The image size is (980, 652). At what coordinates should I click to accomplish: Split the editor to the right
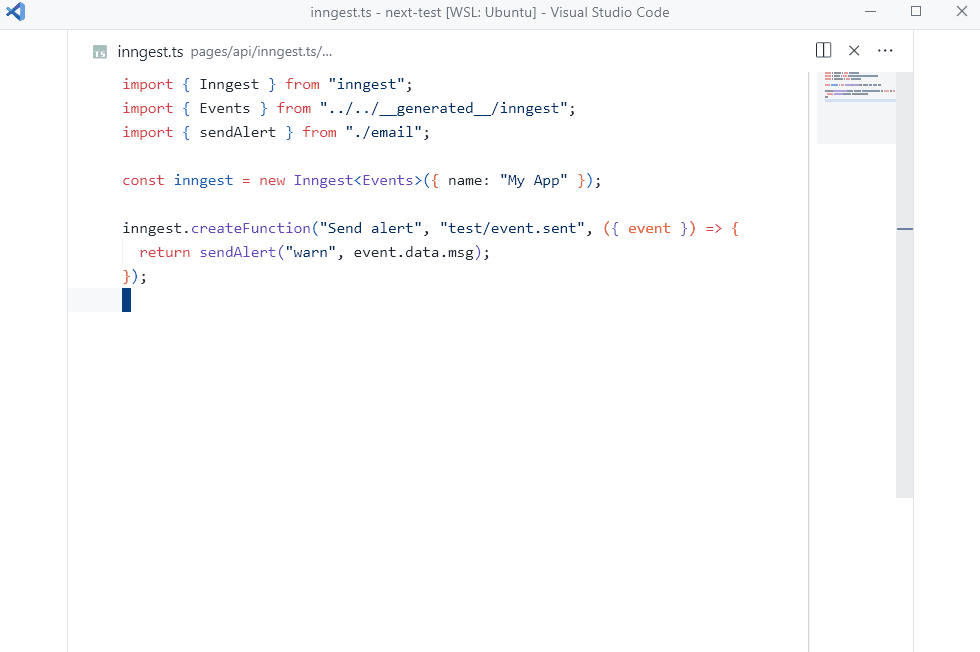823,50
